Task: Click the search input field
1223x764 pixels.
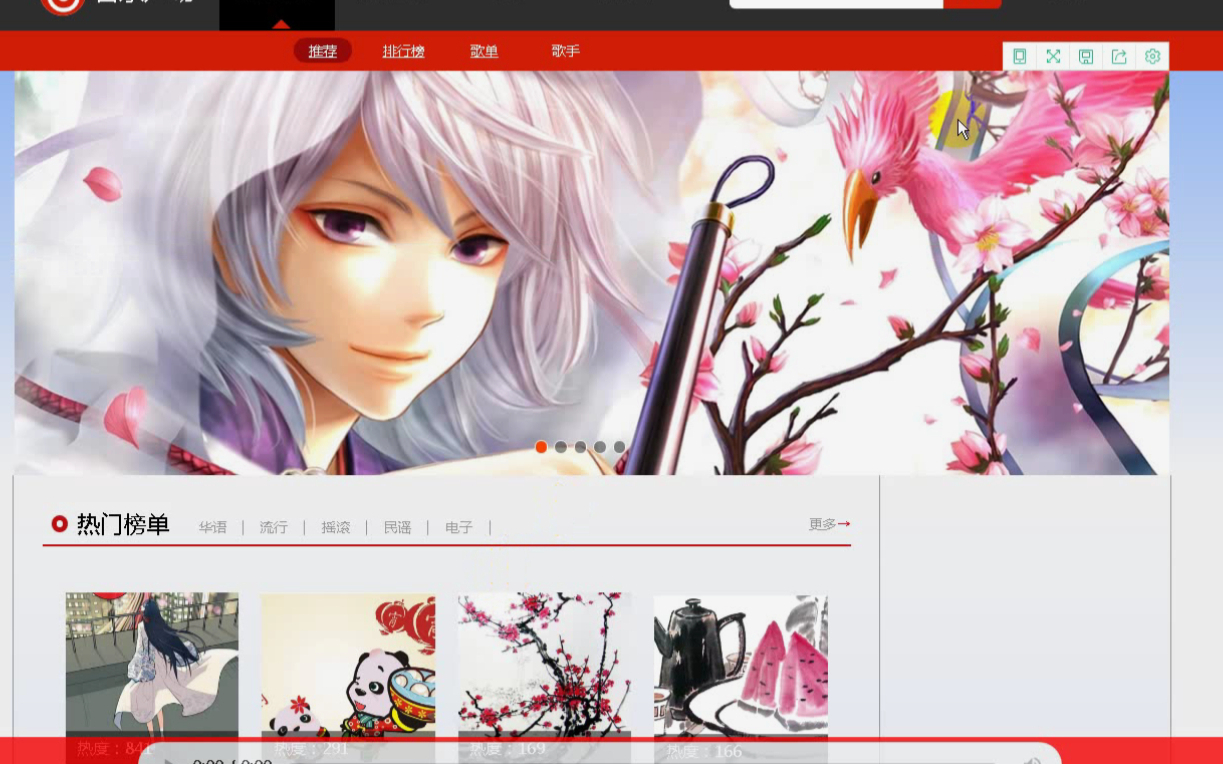Action: (836, 4)
